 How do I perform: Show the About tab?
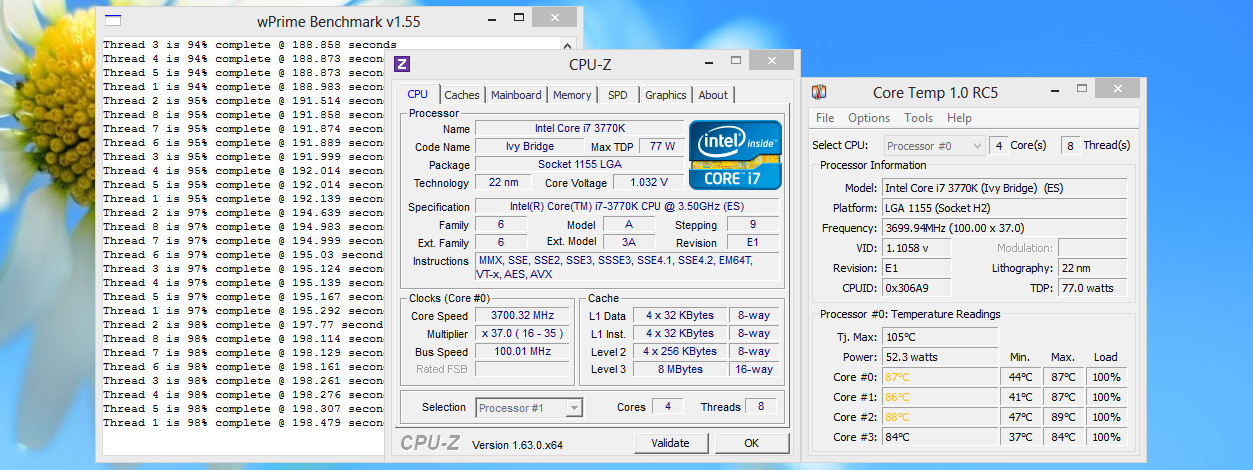713,95
